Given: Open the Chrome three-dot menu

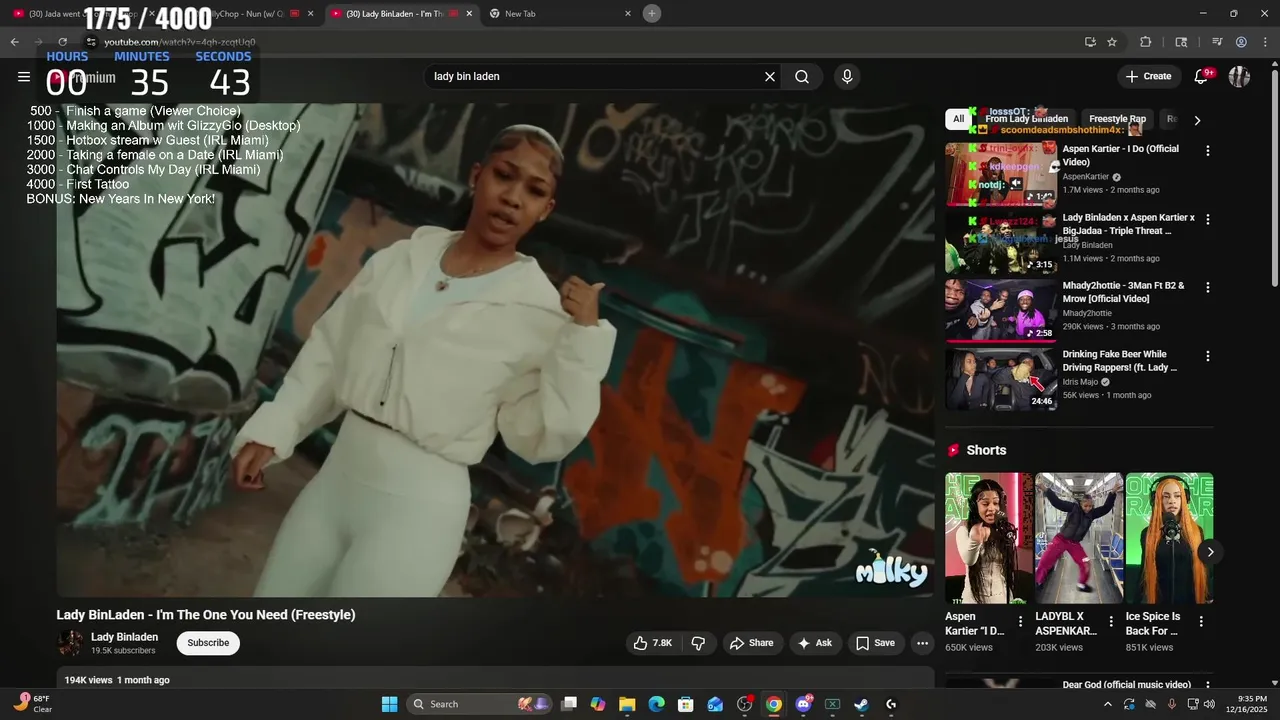Looking at the screenshot, I should tap(1265, 42).
